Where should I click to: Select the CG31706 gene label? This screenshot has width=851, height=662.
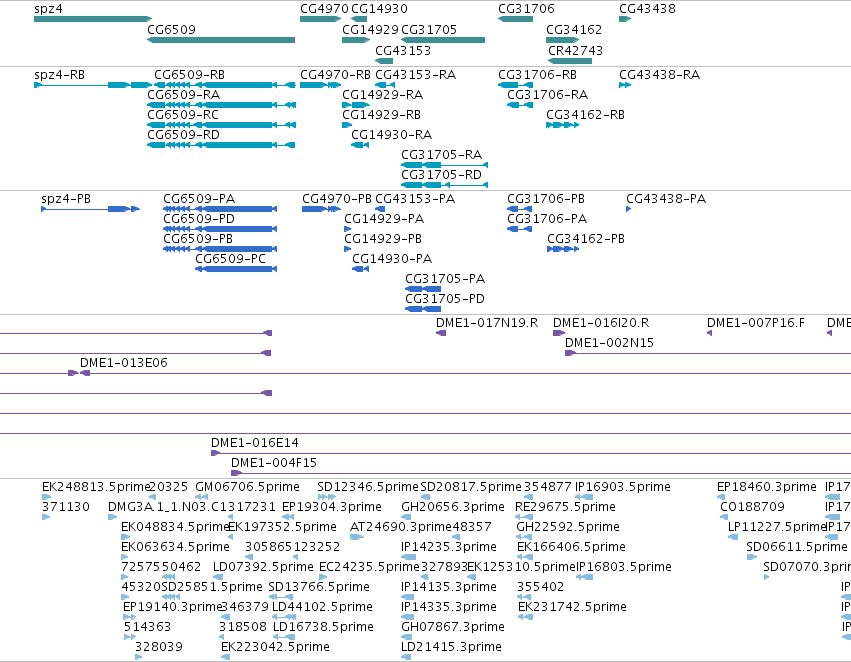pyautogui.click(x=526, y=9)
